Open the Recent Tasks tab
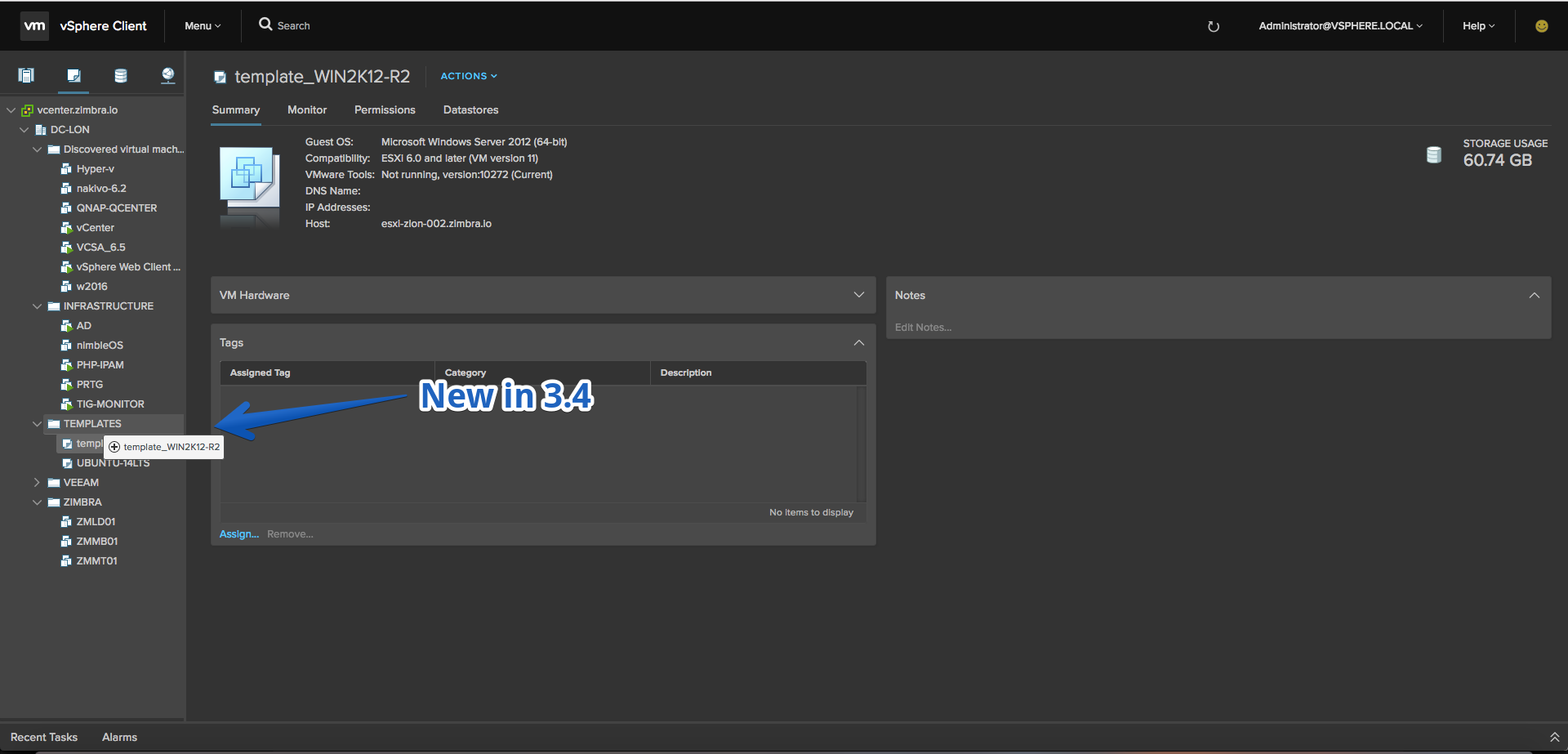Image resolution: width=1568 pixels, height=754 pixels. pyautogui.click(x=44, y=737)
